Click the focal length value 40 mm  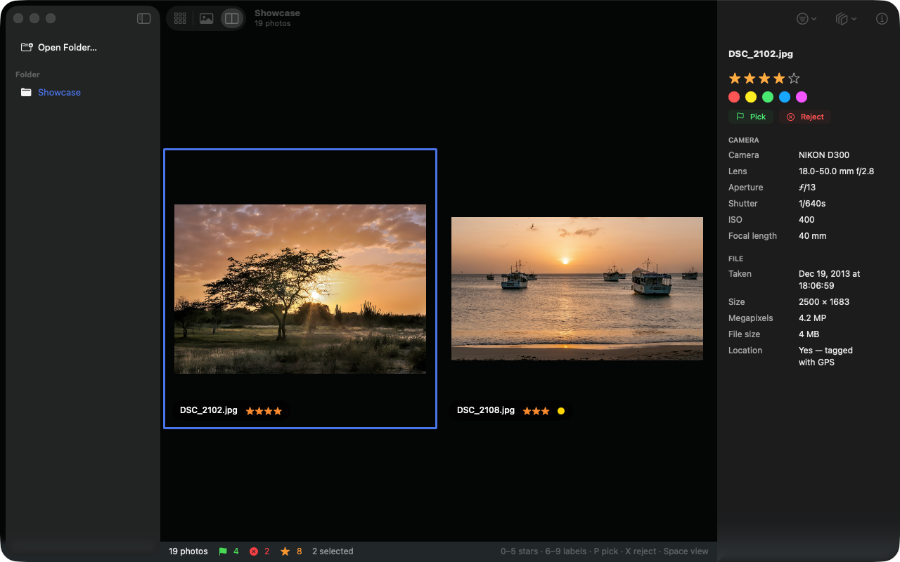[x=812, y=235]
